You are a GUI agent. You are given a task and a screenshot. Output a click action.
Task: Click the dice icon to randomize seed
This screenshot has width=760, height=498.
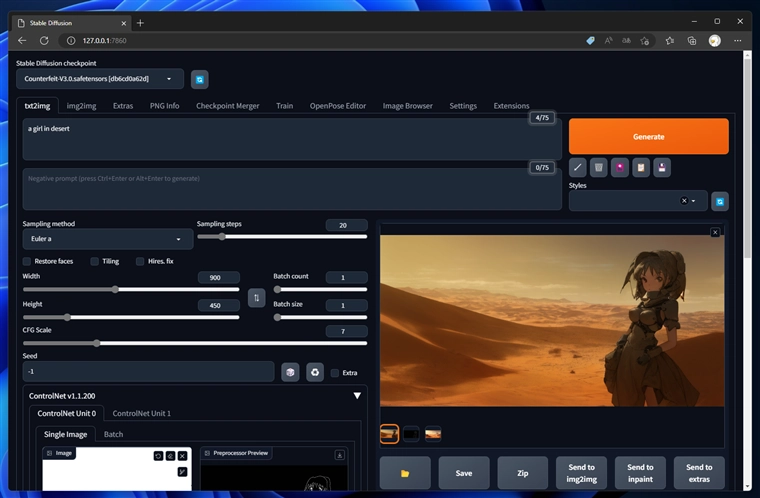click(290, 372)
